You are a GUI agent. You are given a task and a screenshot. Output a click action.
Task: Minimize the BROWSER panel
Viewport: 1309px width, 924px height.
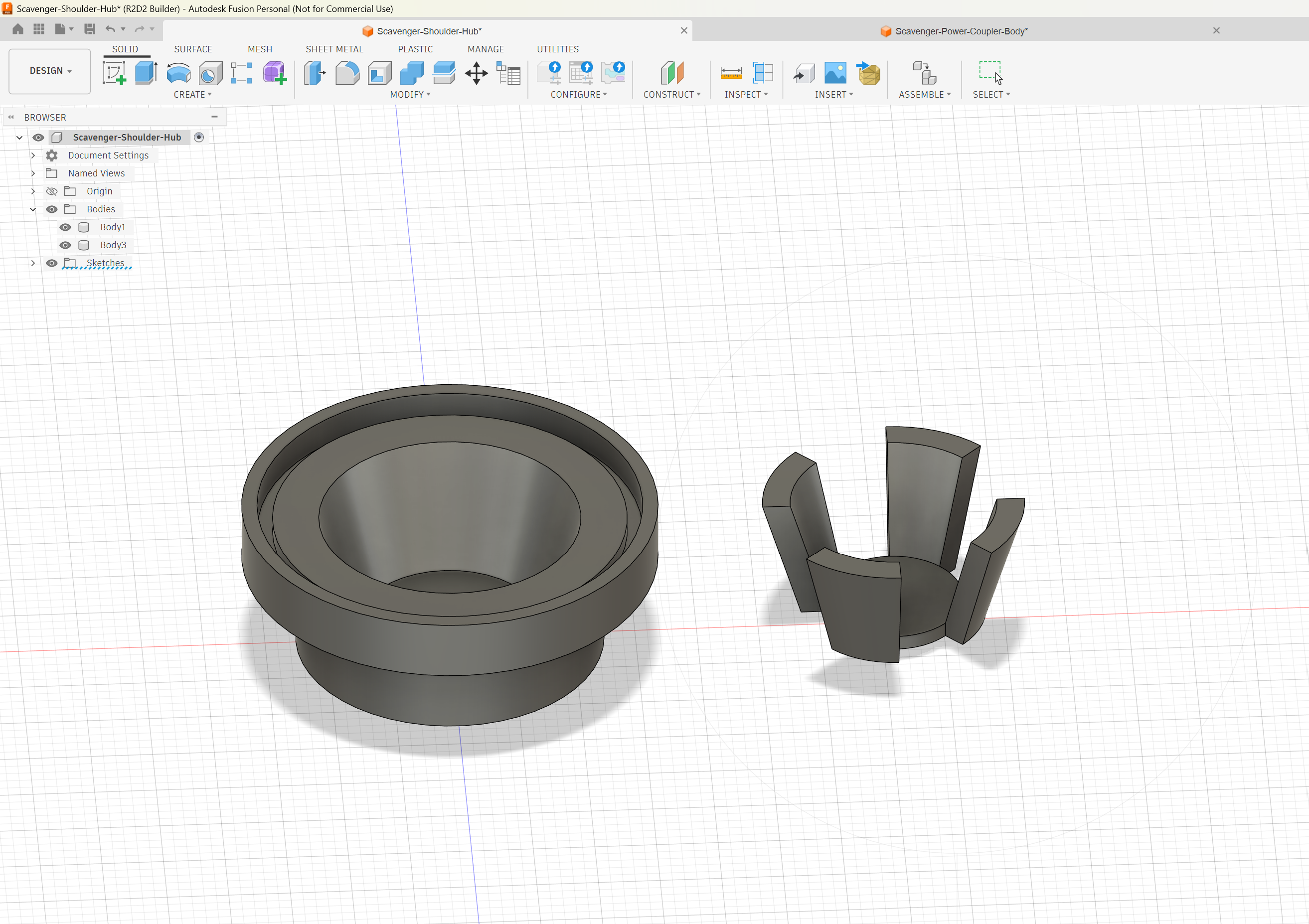(215, 117)
